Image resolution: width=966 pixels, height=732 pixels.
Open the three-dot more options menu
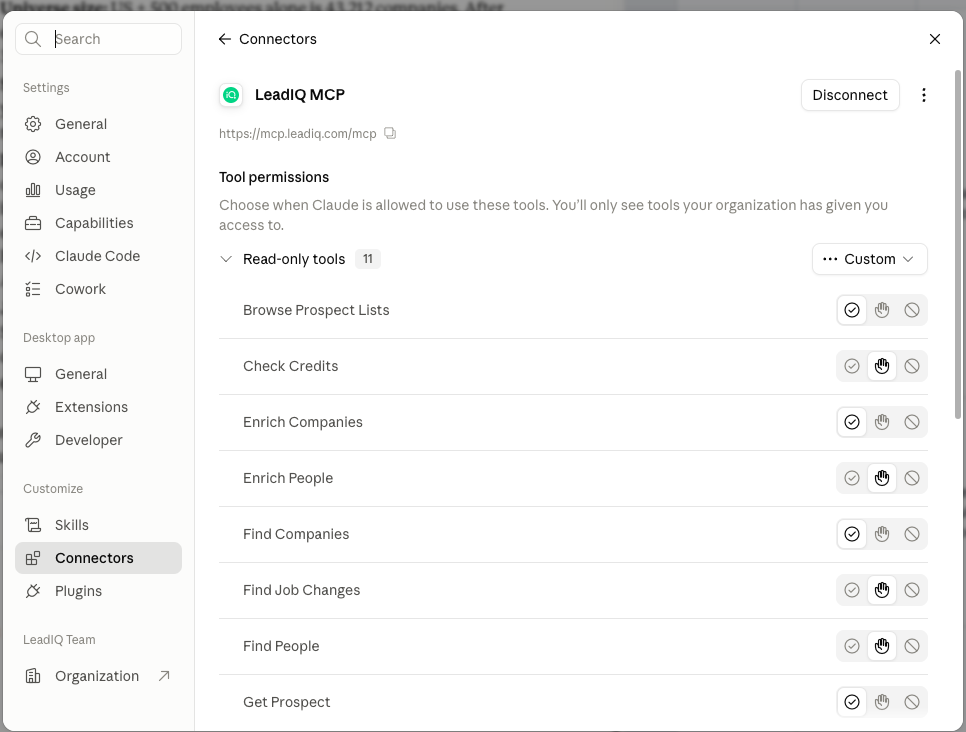tap(923, 95)
